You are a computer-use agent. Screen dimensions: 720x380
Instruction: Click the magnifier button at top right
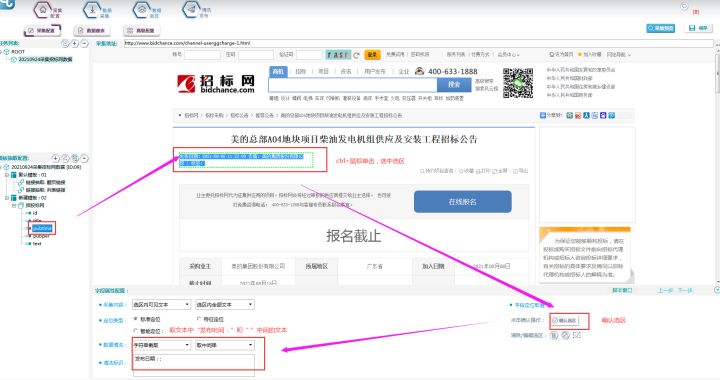click(661, 28)
